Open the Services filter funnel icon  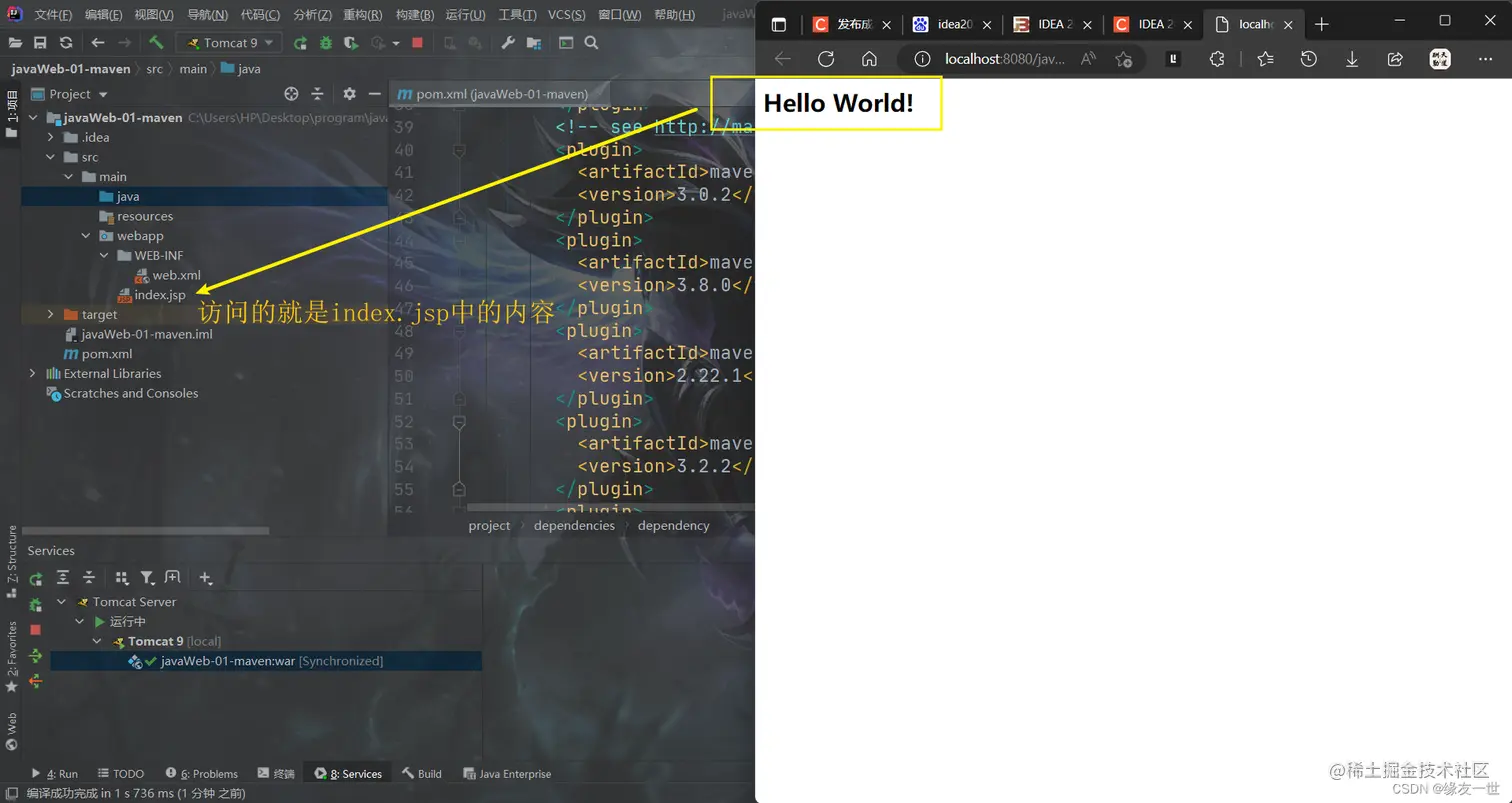[147, 577]
